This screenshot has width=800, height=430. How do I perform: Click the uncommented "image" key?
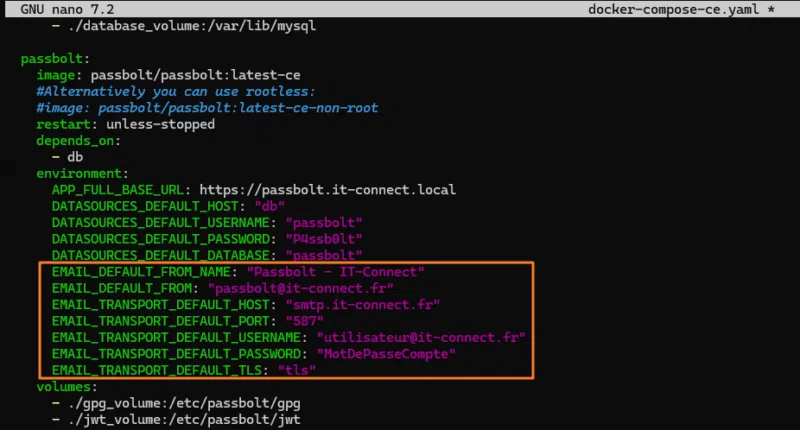pyautogui.click(x=56, y=75)
